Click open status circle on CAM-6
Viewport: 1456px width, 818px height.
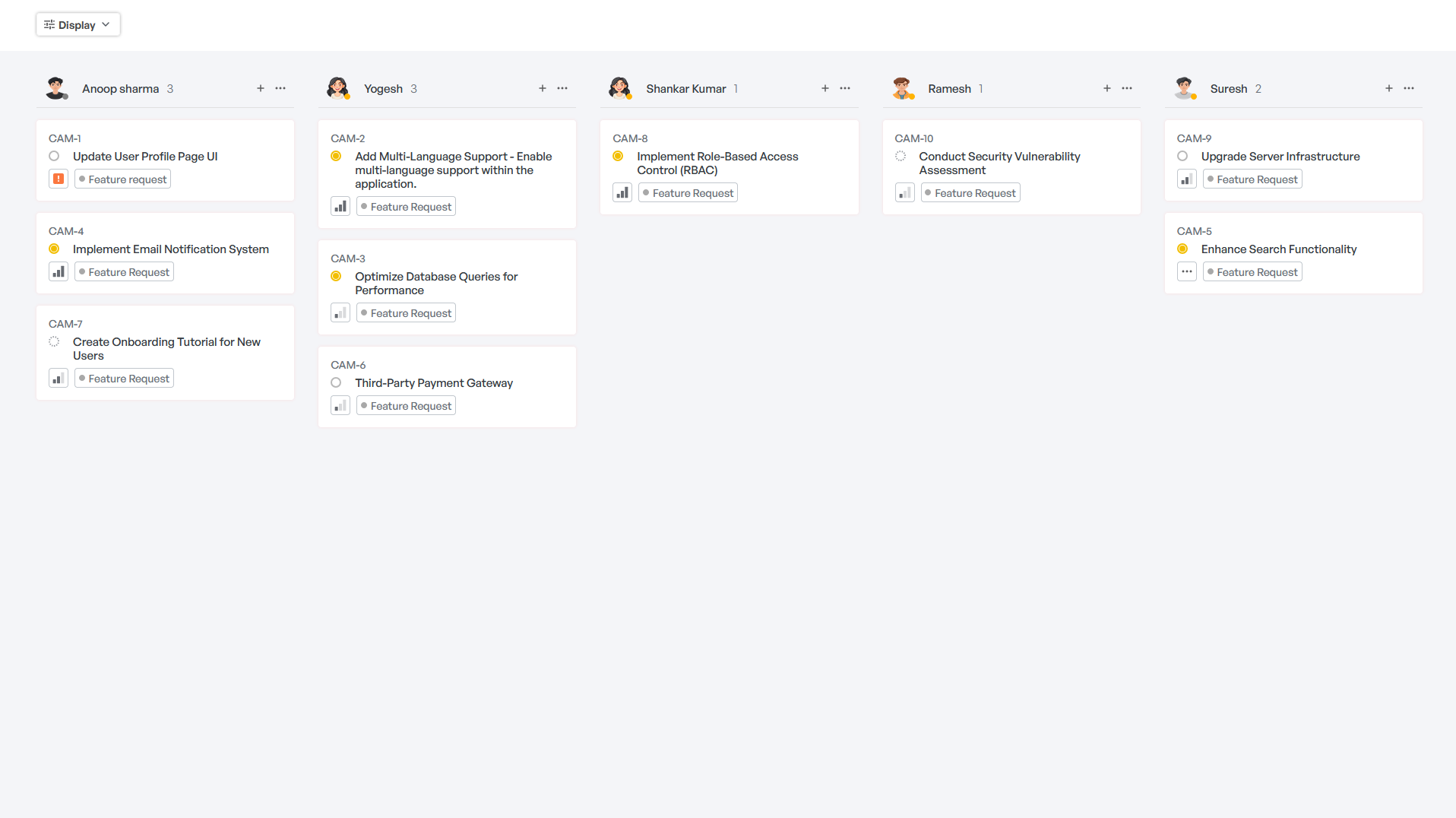pyautogui.click(x=336, y=382)
